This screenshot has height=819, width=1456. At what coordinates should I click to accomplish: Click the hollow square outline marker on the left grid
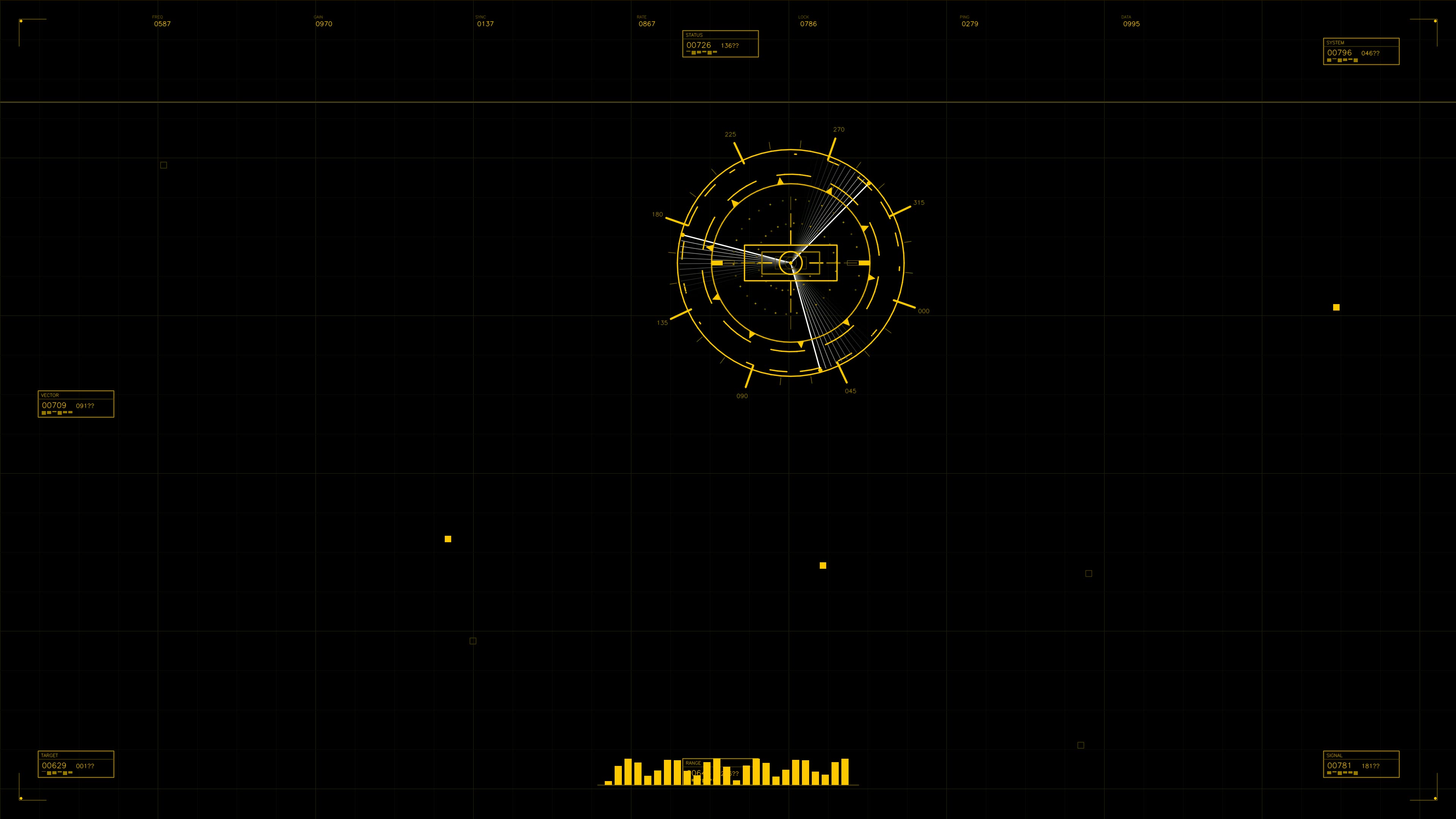click(163, 165)
